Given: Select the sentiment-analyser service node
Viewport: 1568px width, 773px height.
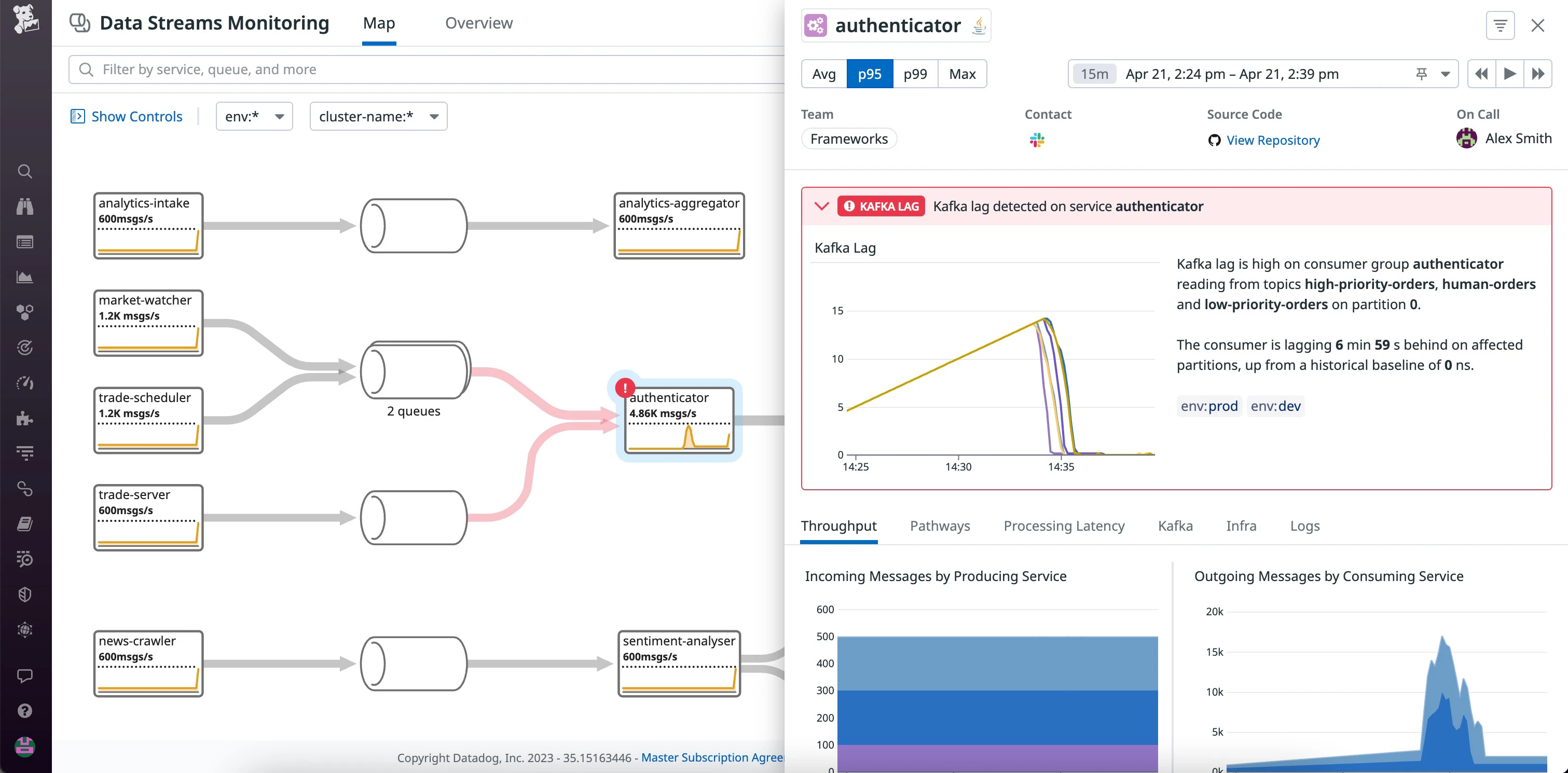Looking at the screenshot, I should (679, 664).
